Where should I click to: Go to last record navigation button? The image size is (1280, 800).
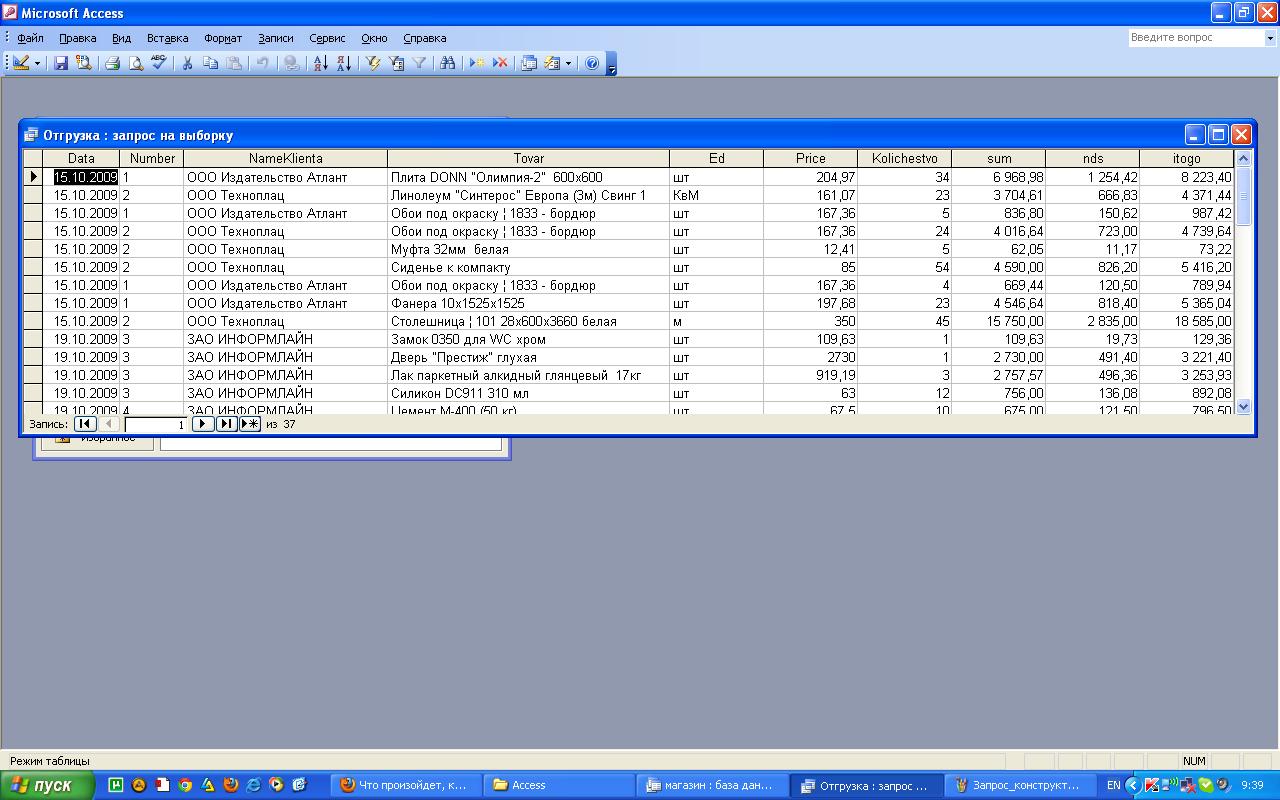(x=226, y=424)
